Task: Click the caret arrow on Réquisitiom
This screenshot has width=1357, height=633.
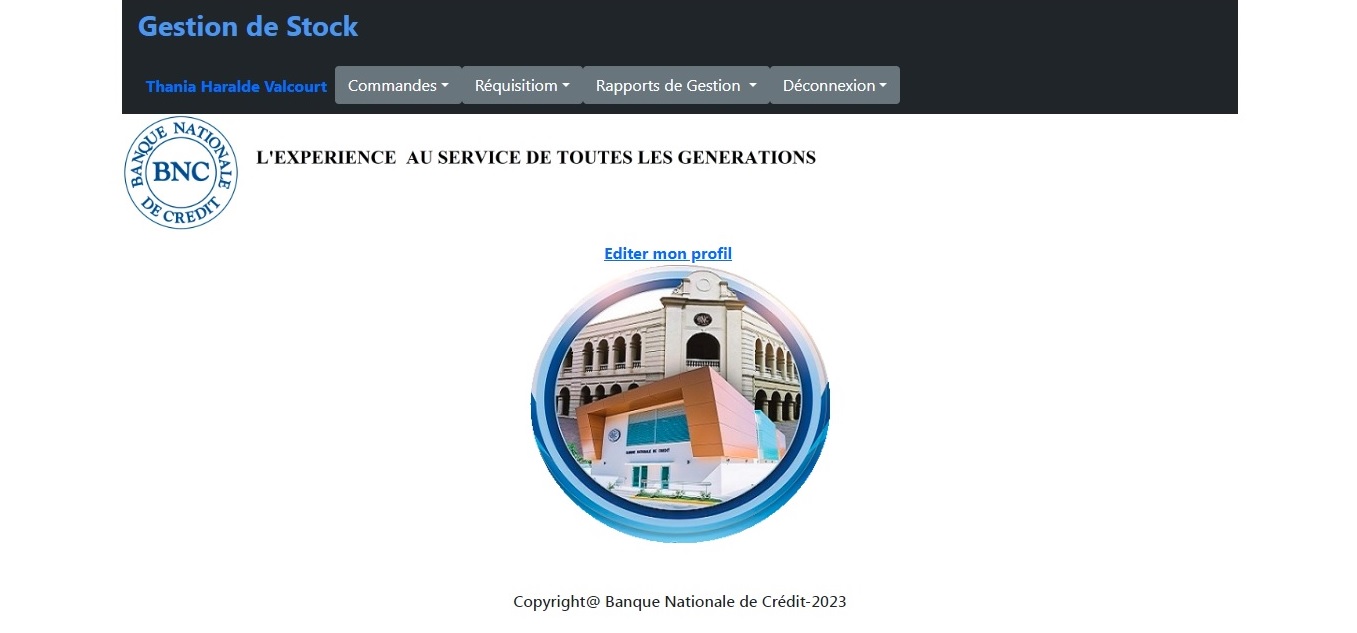Action: point(566,86)
